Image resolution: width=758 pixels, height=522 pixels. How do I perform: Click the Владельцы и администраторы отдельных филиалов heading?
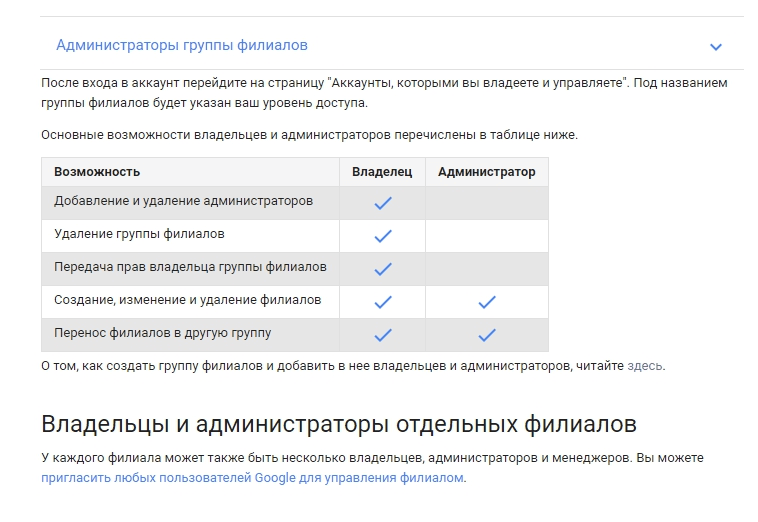[x=339, y=423]
